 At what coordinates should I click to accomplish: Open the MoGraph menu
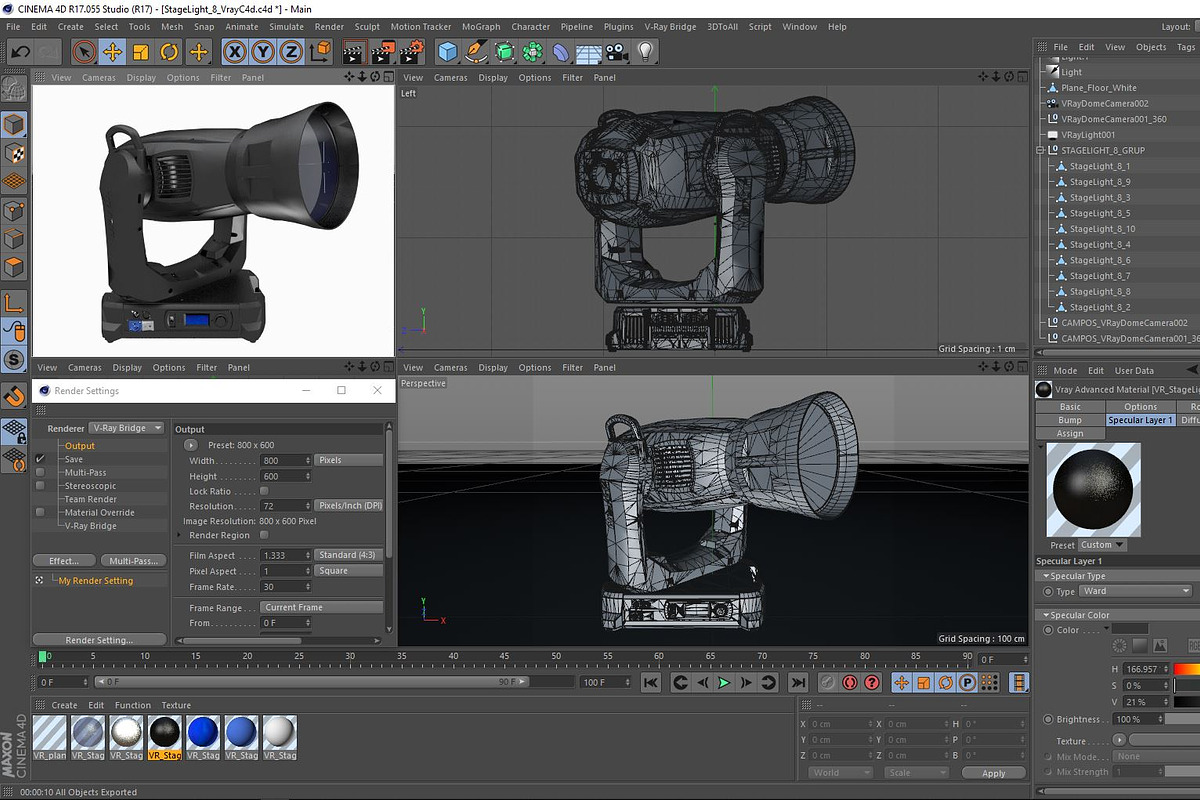[481, 27]
